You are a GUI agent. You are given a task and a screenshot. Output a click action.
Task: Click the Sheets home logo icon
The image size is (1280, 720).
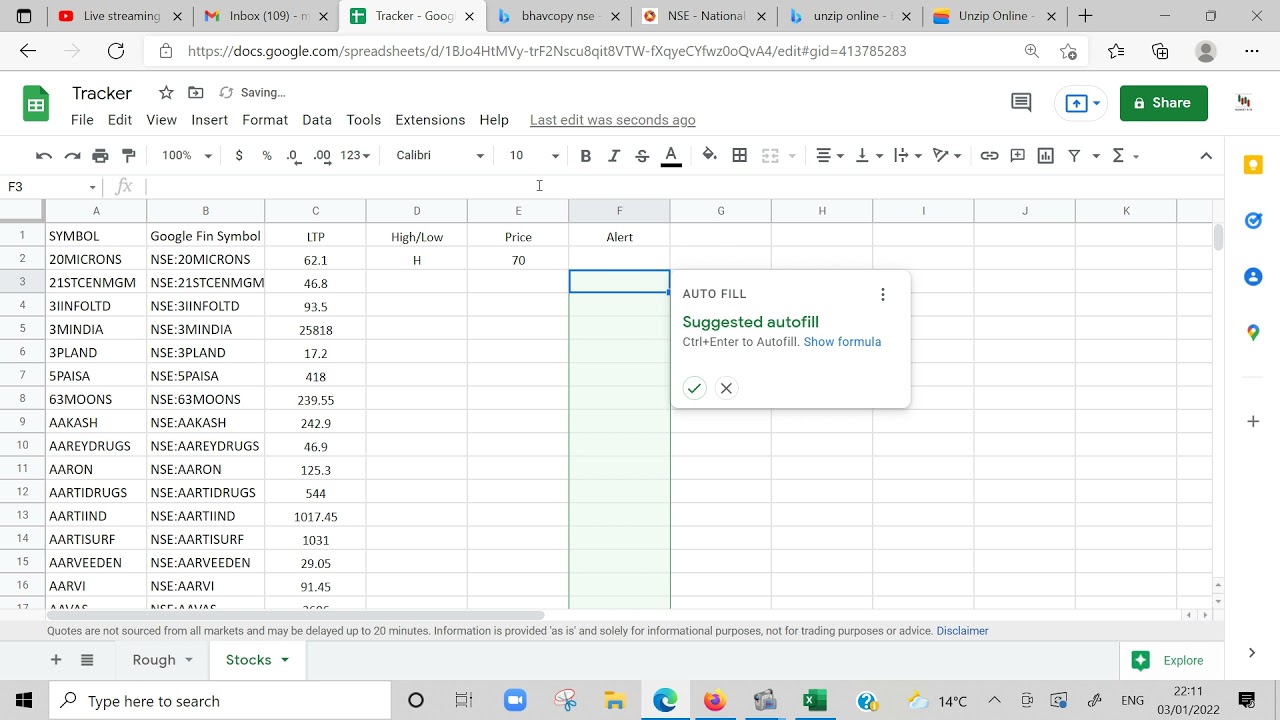[36, 104]
